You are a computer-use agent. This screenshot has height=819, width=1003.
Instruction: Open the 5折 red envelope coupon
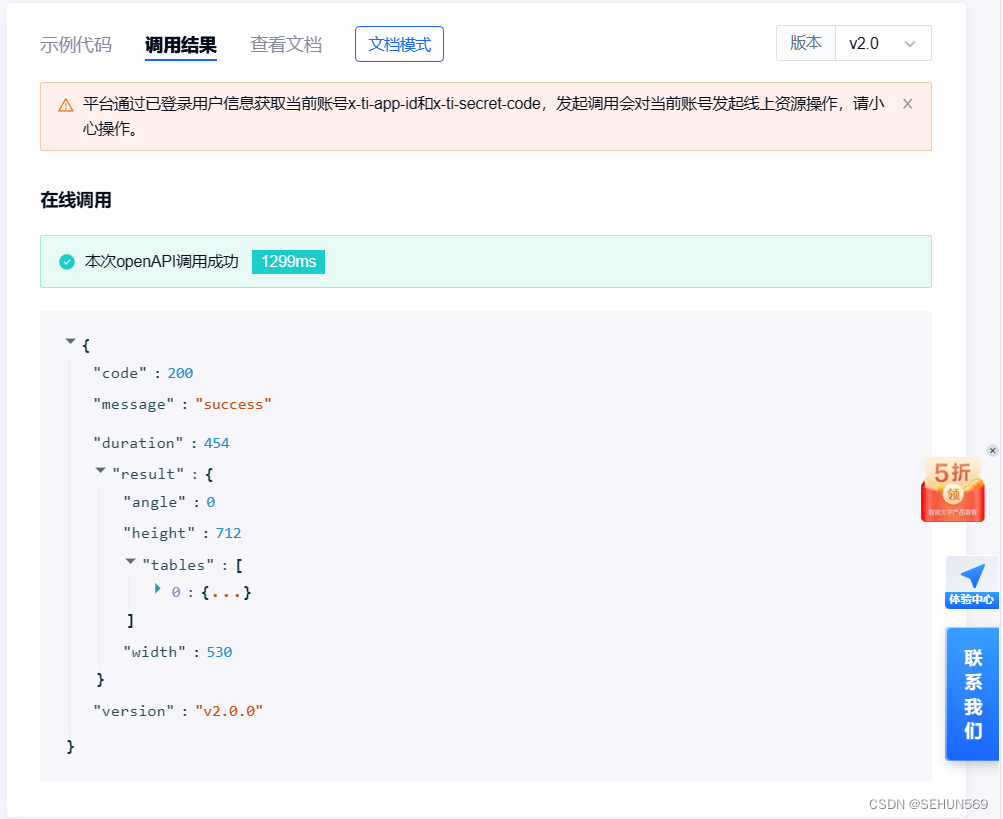click(x=952, y=490)
